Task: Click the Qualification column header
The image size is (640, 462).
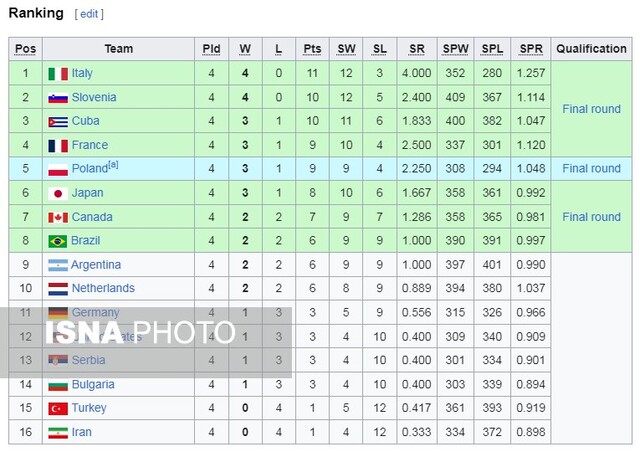Action: [x=591, y=49]
